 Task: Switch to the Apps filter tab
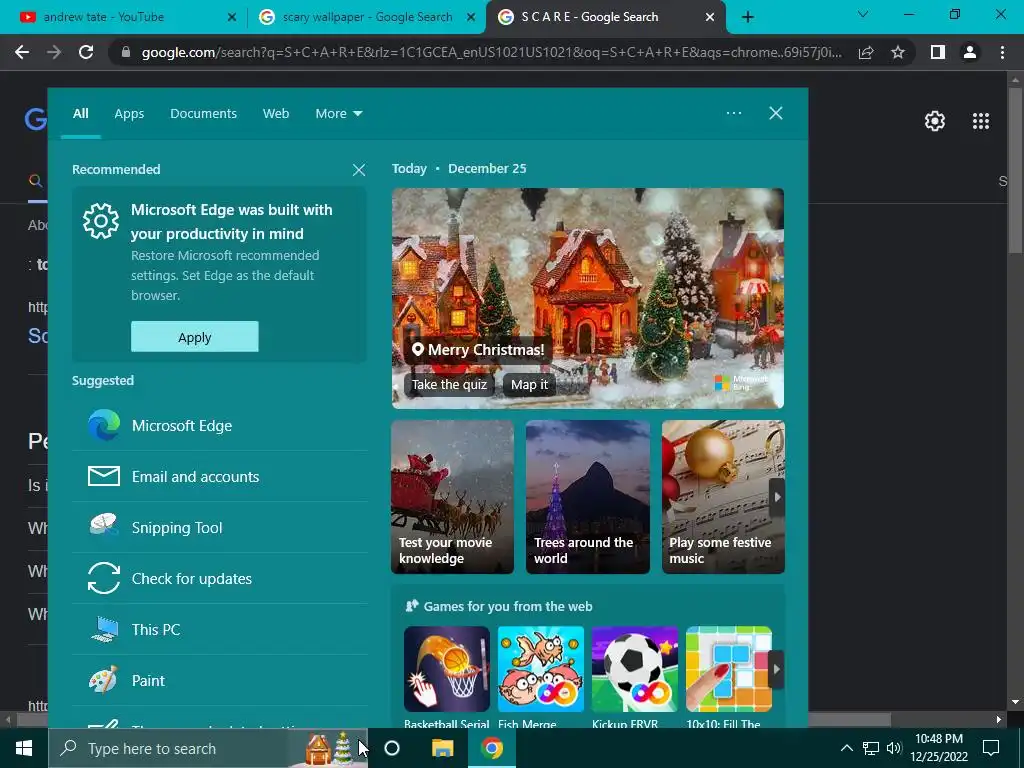coord(129,114)
